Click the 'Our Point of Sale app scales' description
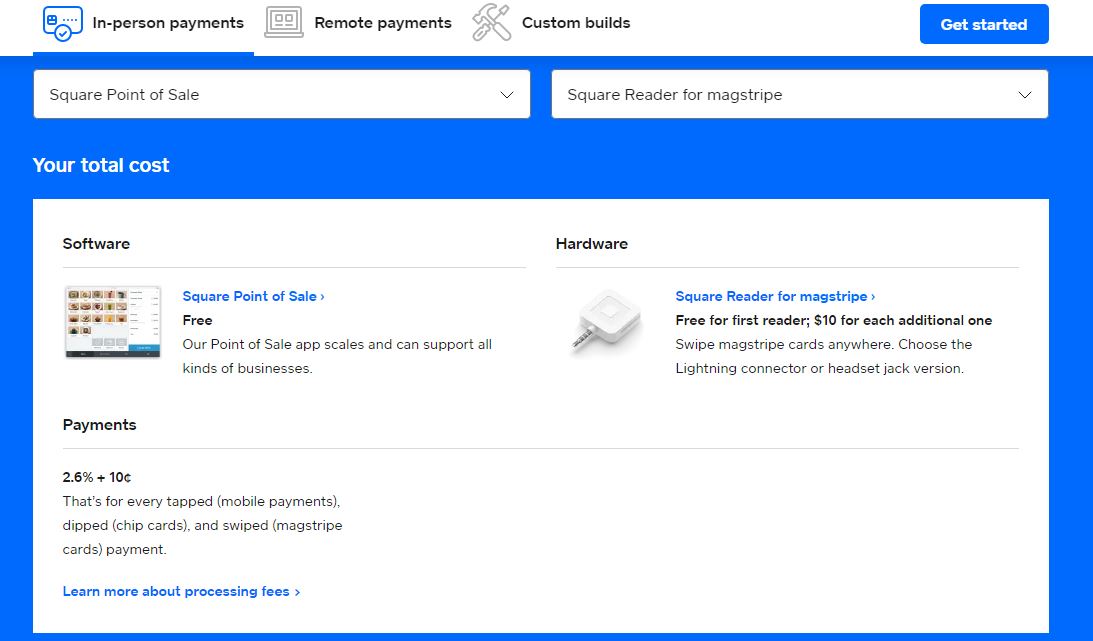The height and width of the screenshot is (641, 1093). pyautogui.click(x=337, y=356)
